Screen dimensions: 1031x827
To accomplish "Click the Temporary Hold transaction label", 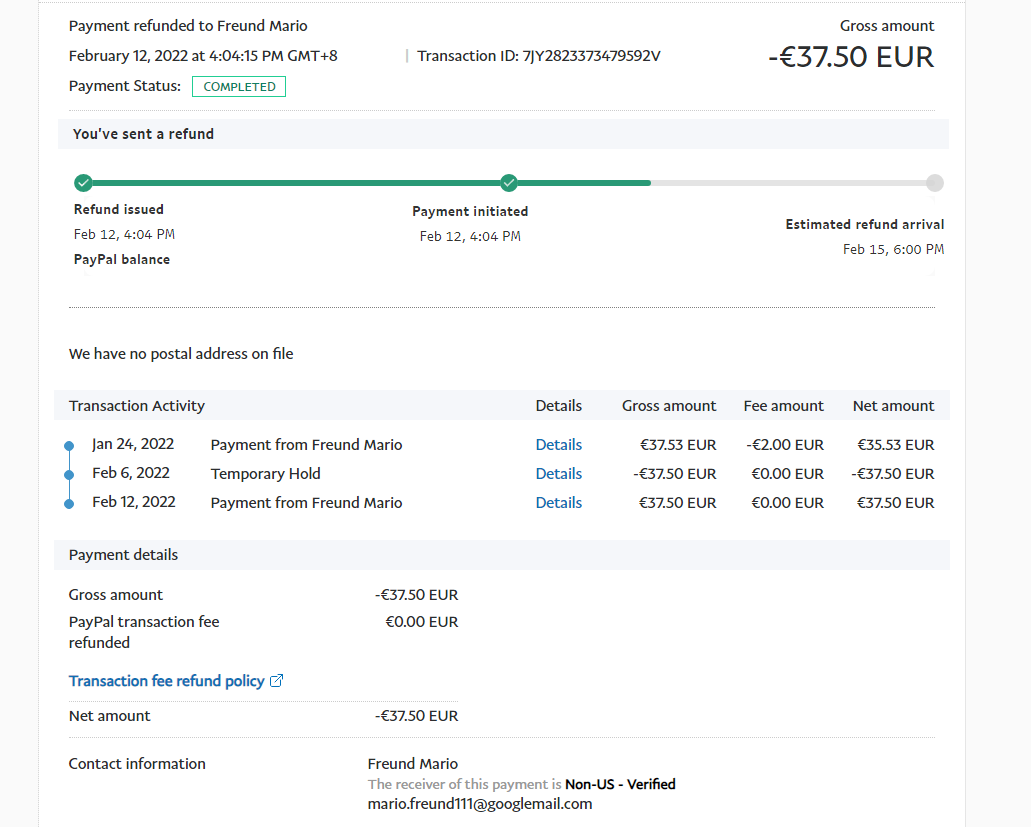I will [x=265, y=474].
